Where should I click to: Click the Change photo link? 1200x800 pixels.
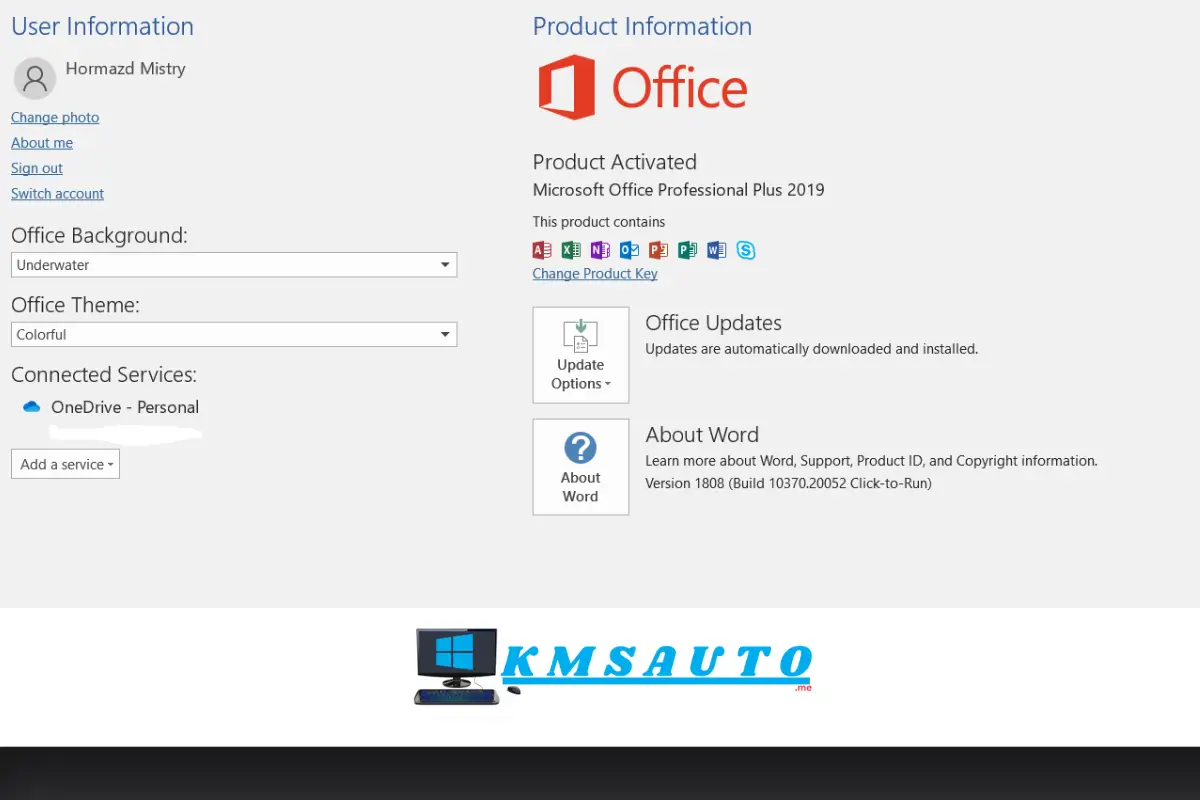pyautogui.click(x=55, y=118)
